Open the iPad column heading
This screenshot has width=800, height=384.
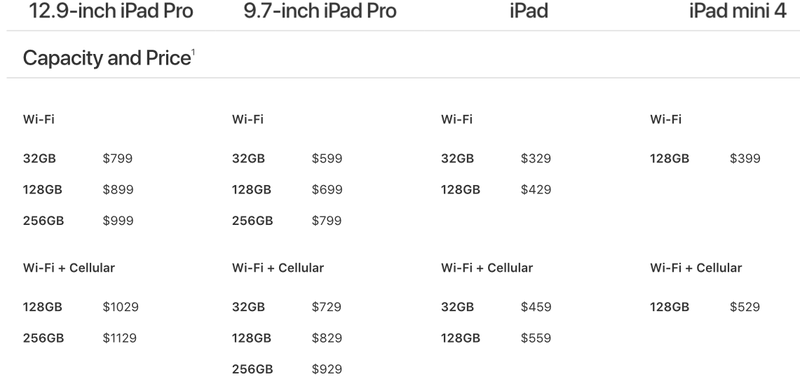pos(529,11)
